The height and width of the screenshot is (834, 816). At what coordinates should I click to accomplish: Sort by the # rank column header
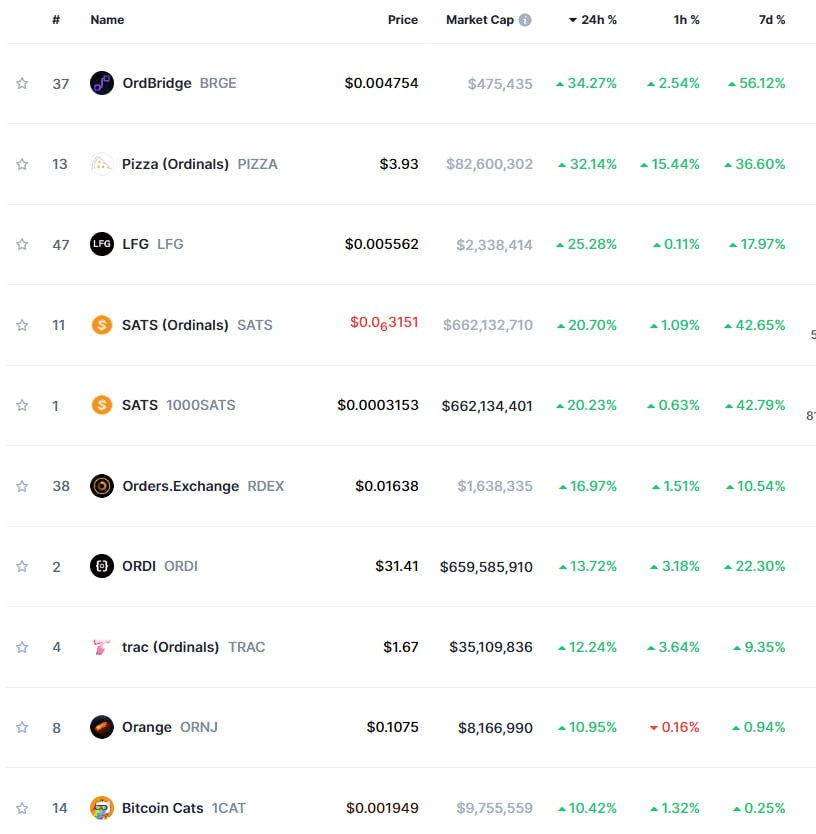coord(56,20)
